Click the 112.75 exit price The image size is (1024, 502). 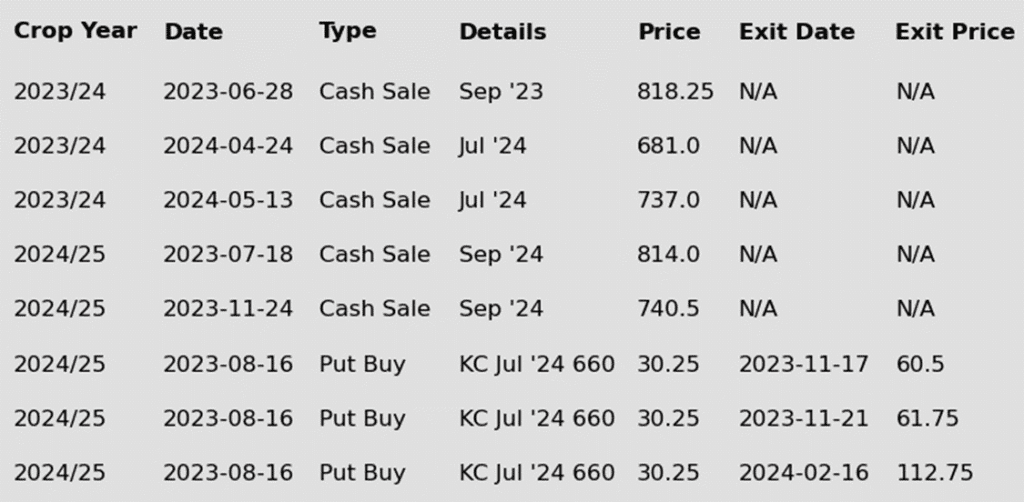point(935,472)
